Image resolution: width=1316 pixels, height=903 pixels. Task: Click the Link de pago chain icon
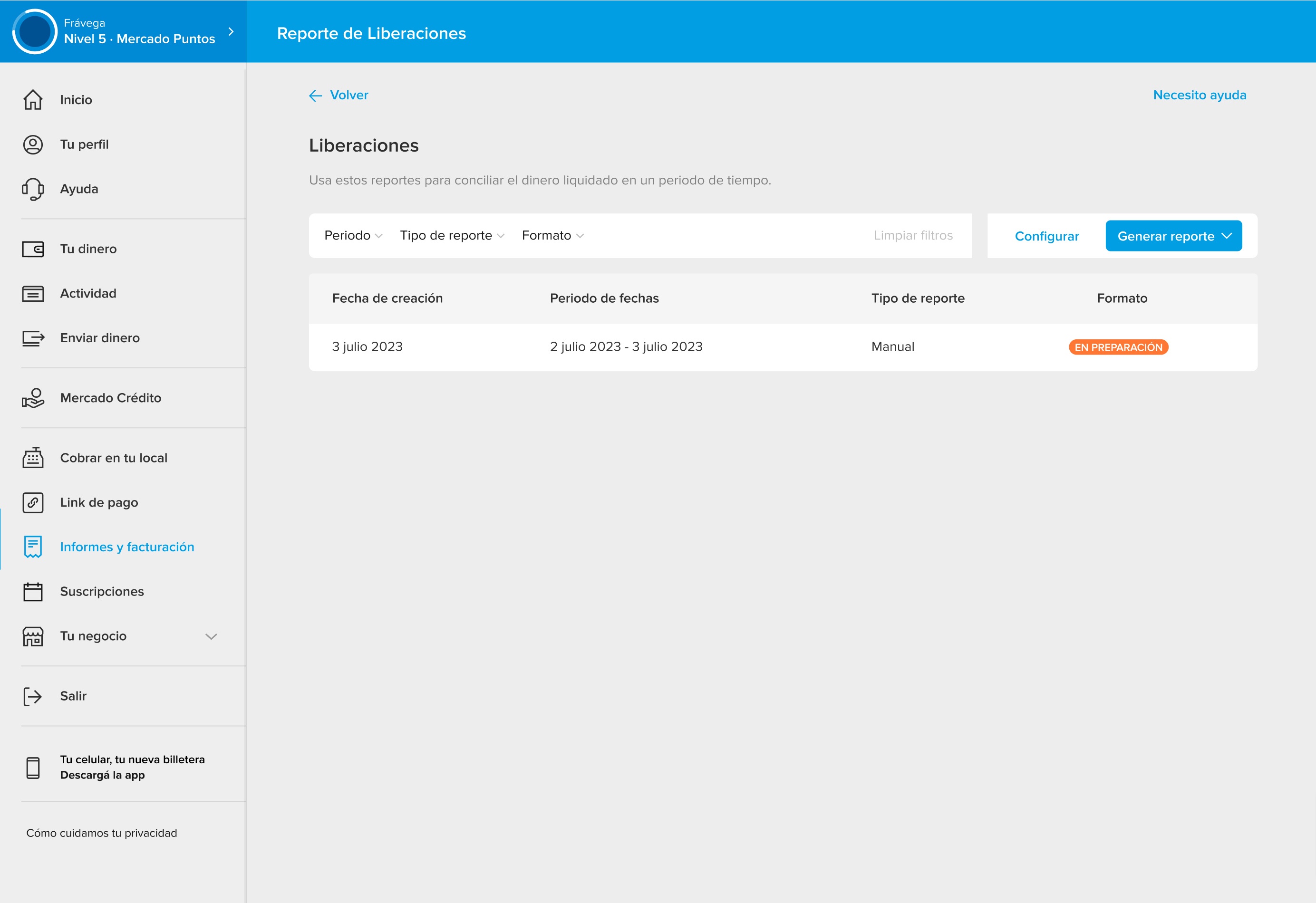tap(33, 502)
